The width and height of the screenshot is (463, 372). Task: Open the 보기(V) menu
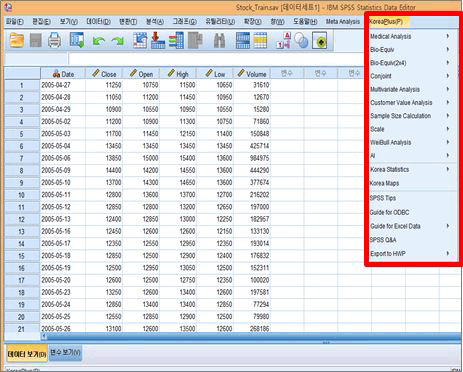(69, 22)
